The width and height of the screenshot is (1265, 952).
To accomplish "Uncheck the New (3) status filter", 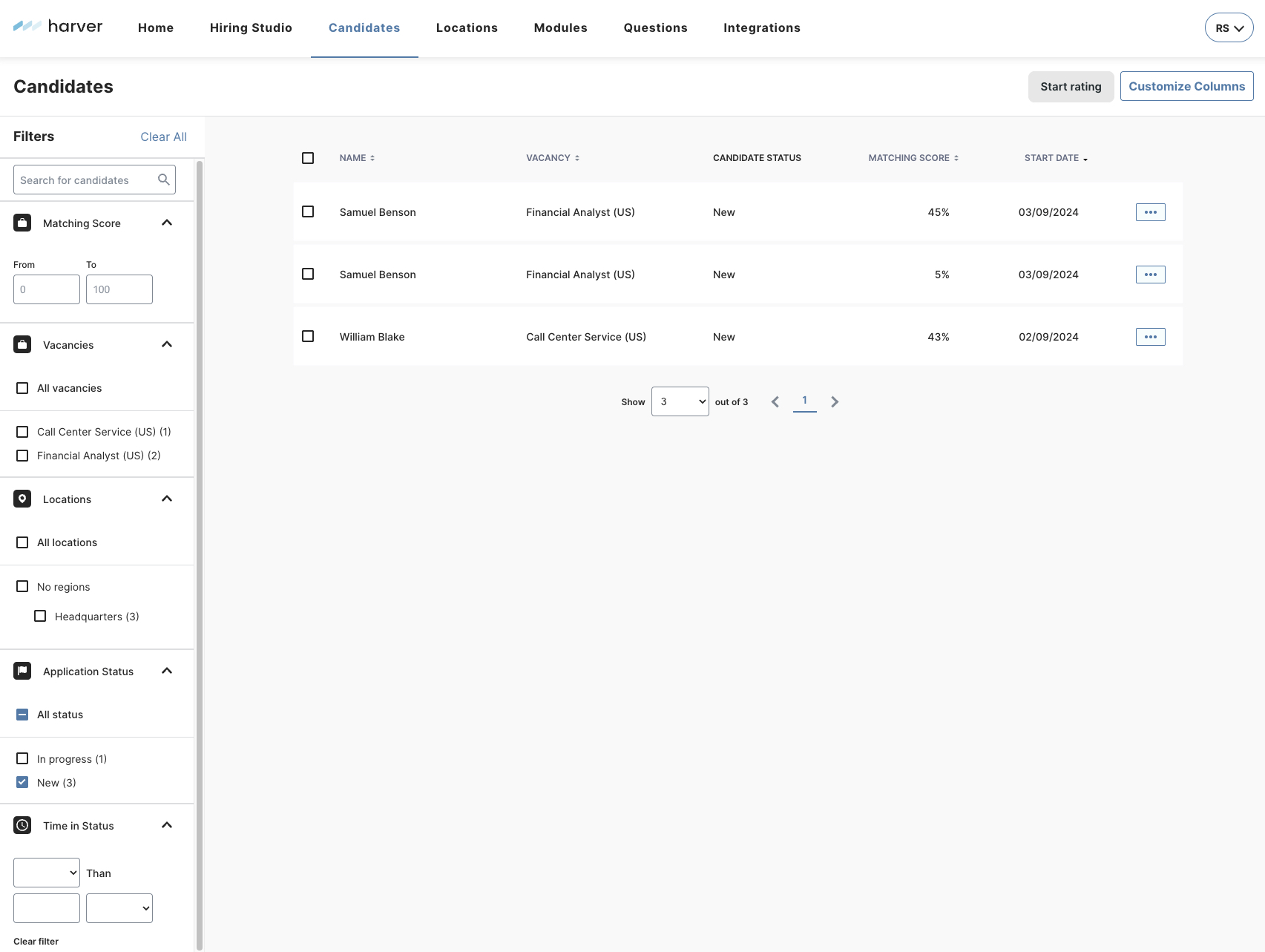I will click(22, 782).
